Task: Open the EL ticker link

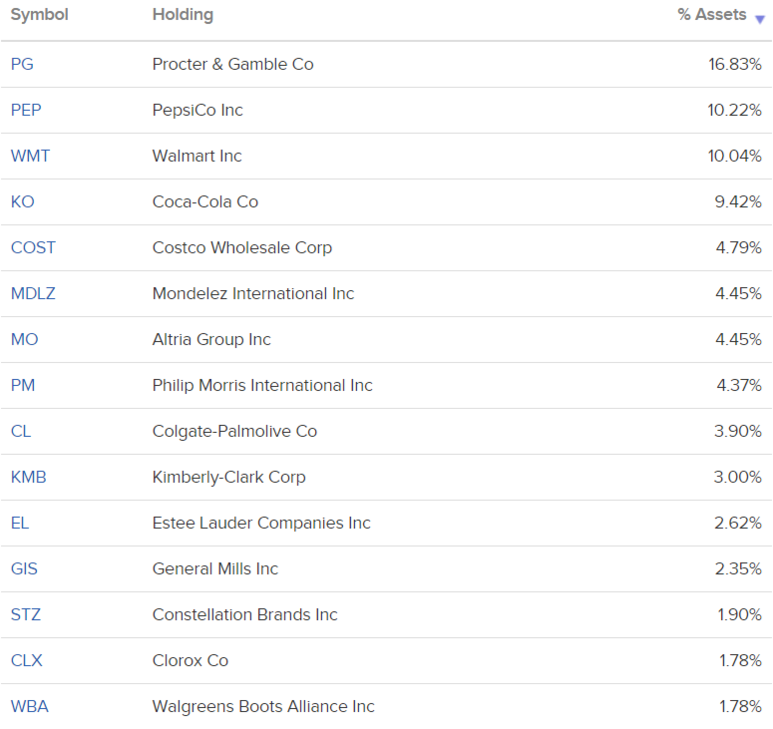Action: tap(20, 523)
